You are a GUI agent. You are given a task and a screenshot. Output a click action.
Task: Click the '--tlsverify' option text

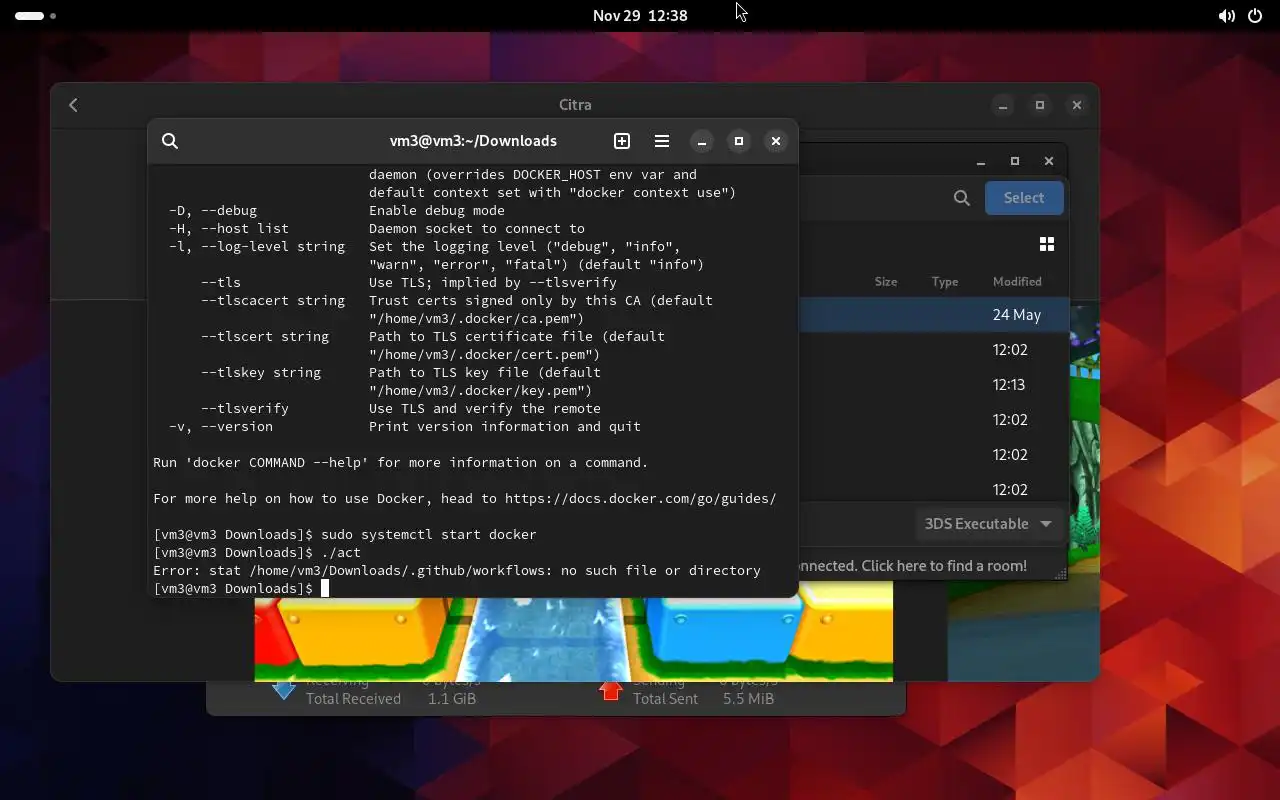coord(245,408)
